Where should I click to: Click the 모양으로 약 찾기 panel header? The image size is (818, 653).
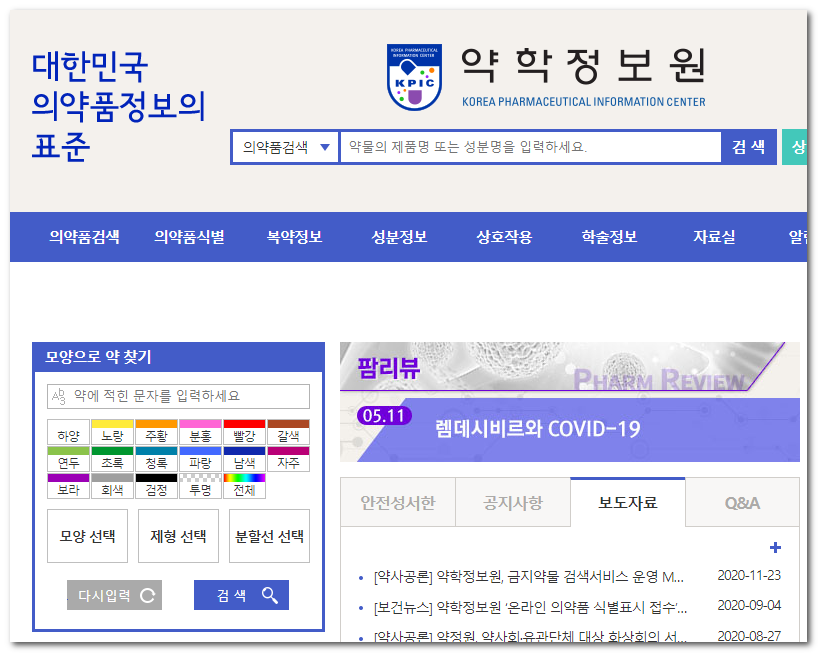coord(178,357)
